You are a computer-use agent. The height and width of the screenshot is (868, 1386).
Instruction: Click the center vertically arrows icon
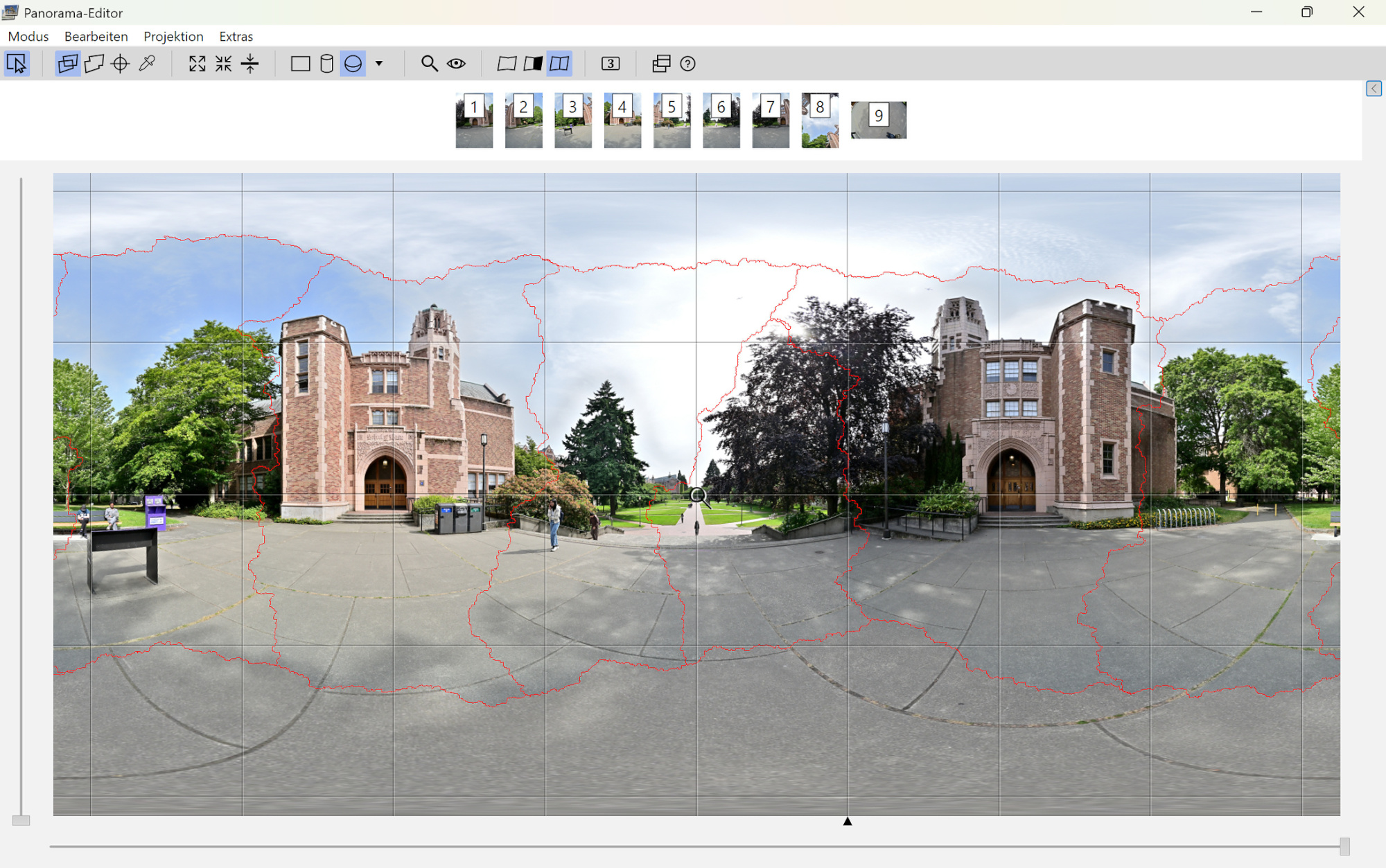pyautogui.click(x=250, y=64)
